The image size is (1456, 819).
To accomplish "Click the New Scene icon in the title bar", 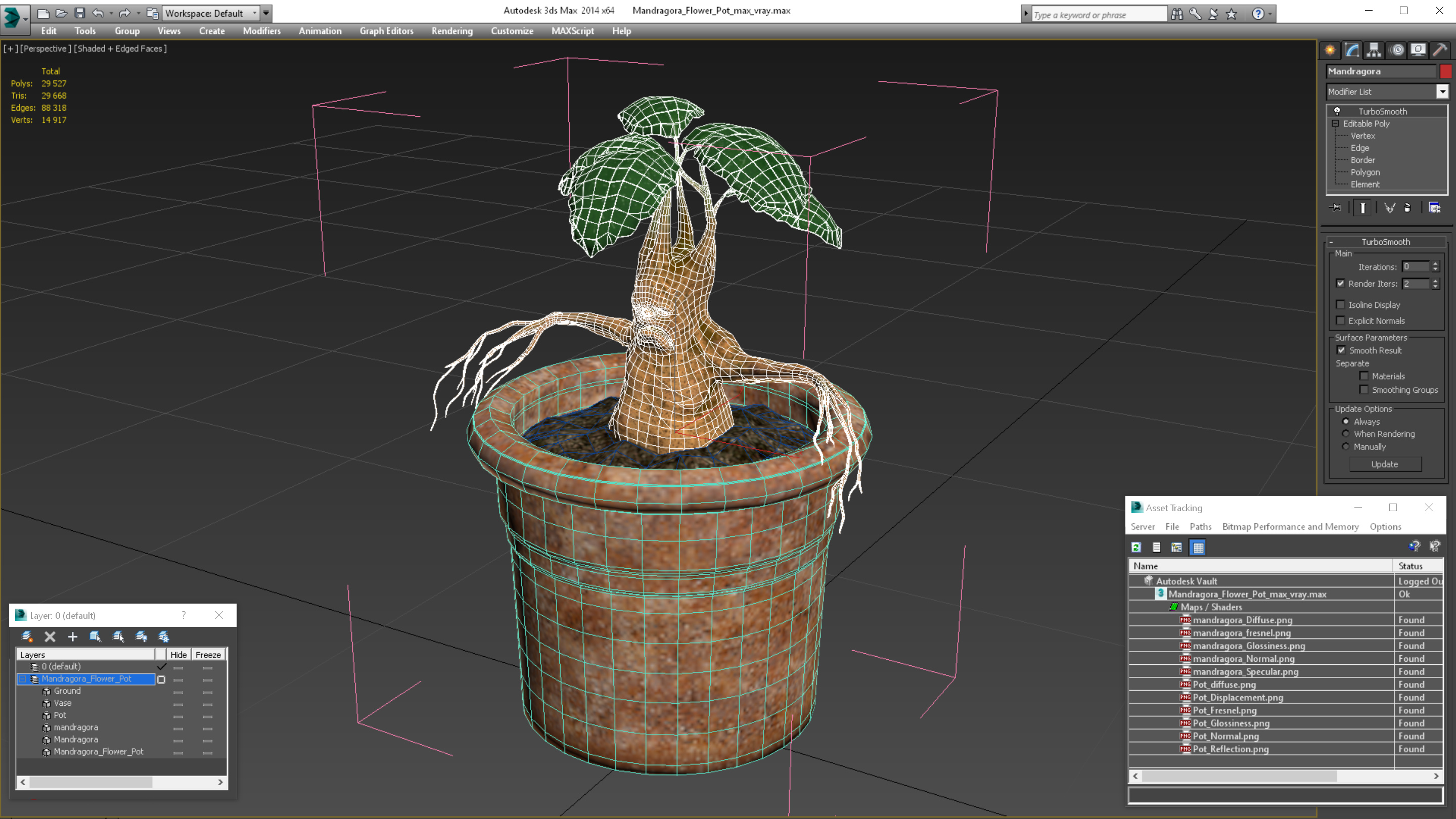I will pos(43,13).
